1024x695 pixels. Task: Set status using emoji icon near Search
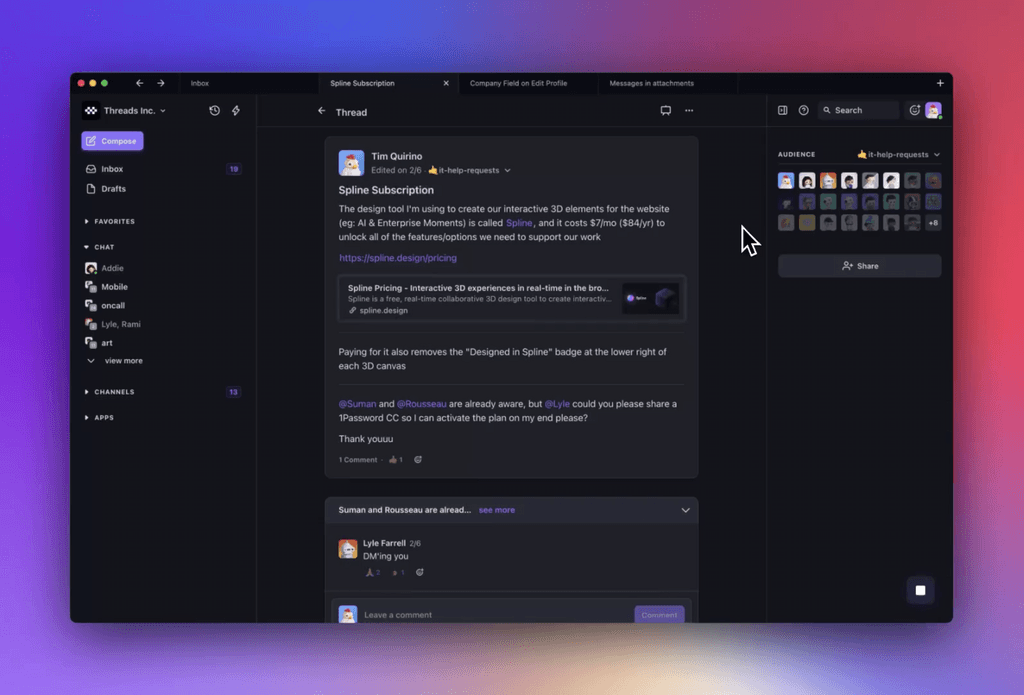[x=914, y=110]
